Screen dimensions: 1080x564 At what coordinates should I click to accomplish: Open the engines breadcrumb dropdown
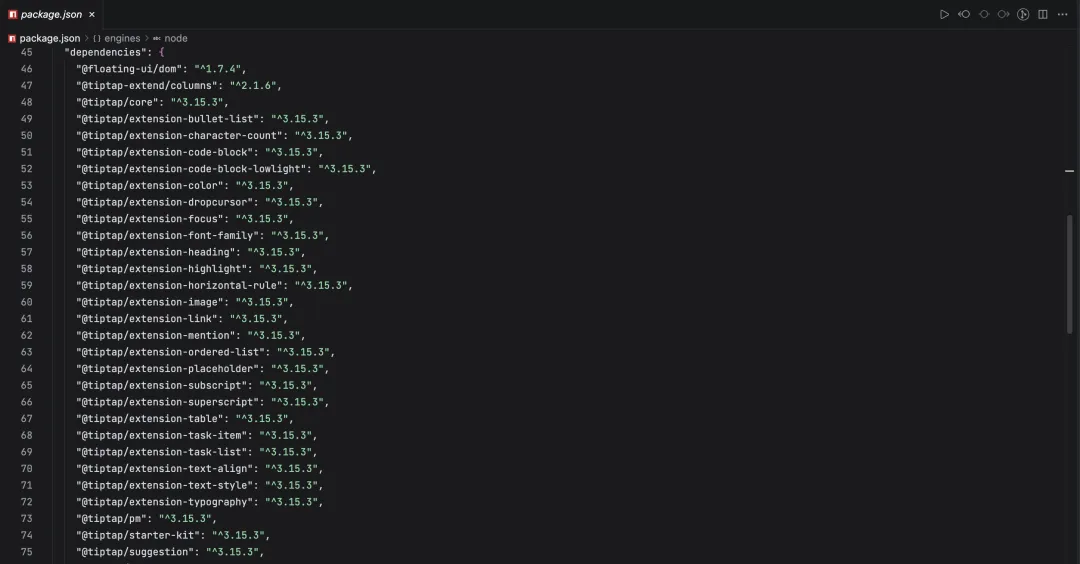[x=122, y=39]
